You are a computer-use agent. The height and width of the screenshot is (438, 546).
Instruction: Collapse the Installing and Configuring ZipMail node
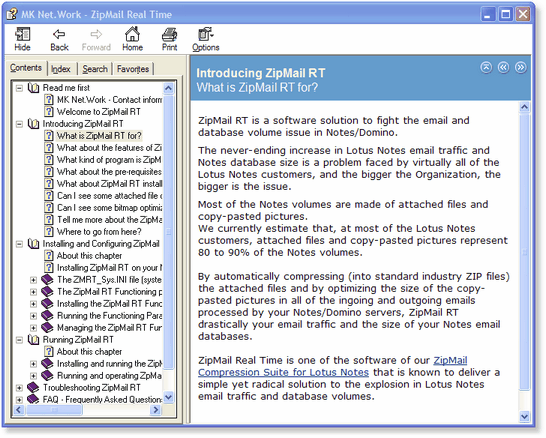point(20,244)
